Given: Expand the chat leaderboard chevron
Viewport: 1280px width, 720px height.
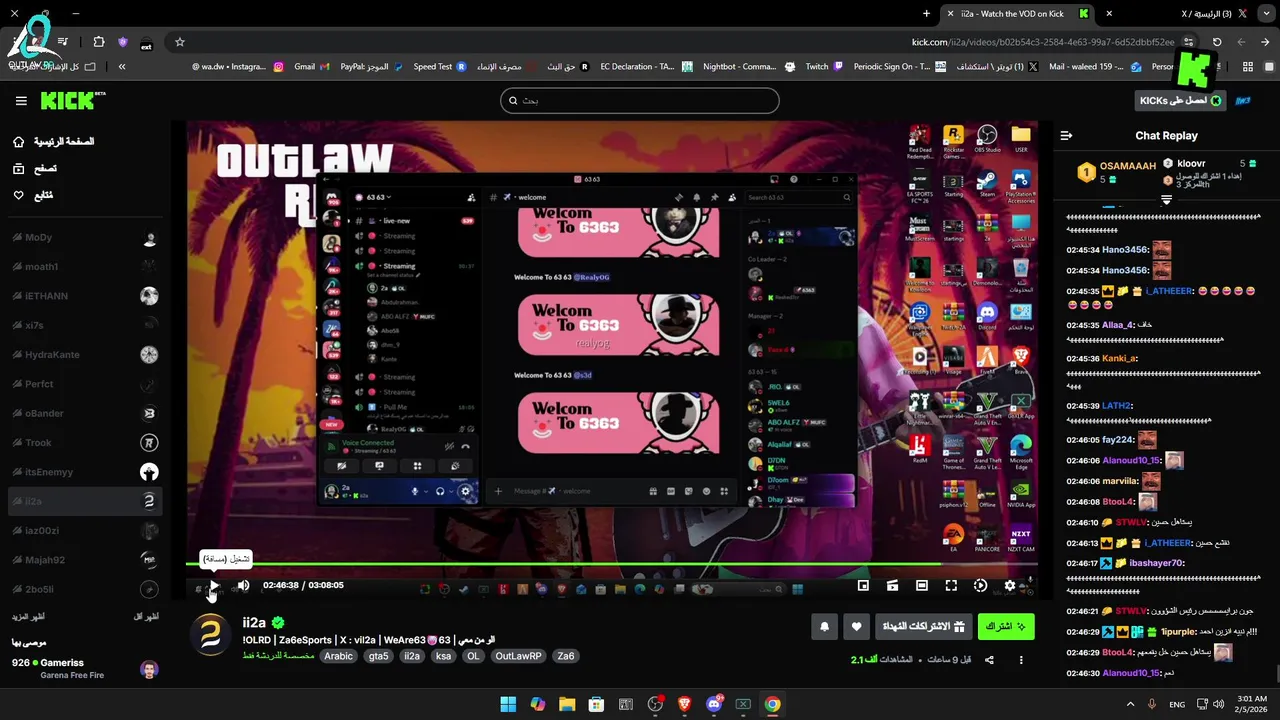Looking at the screenshot, I should pyautogui.click(x=1166, y=200).
